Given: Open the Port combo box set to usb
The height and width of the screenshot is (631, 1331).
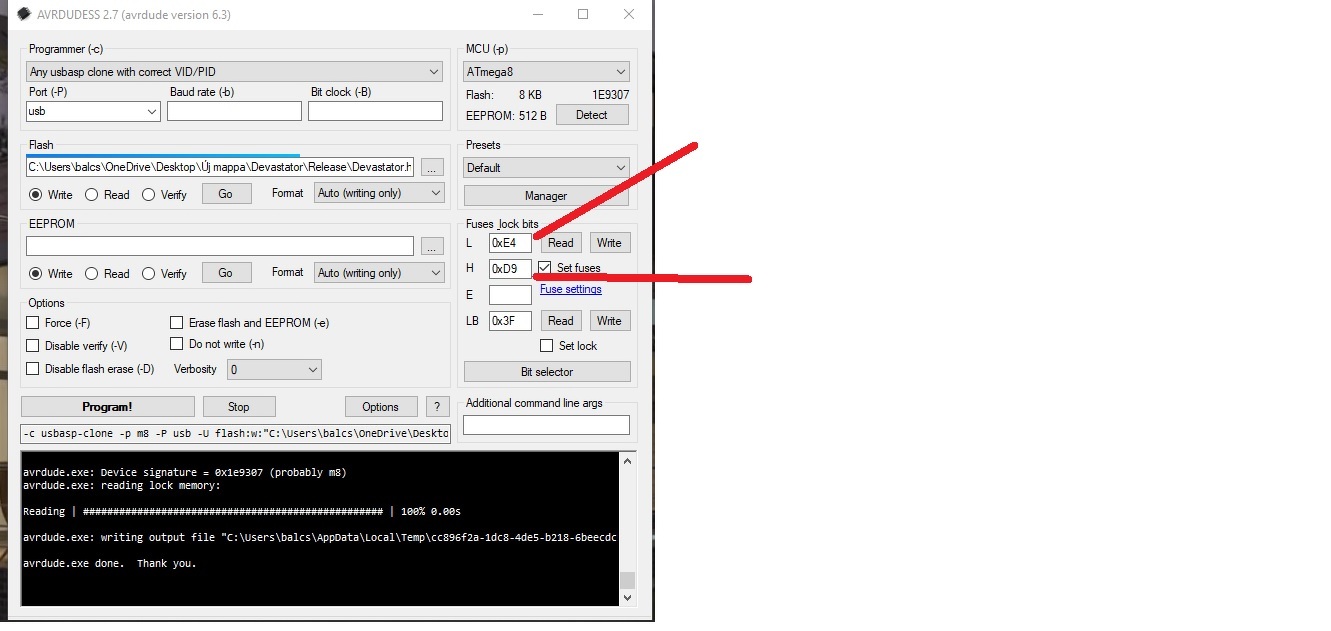Looking at the screenshot, I should [93, 112].
